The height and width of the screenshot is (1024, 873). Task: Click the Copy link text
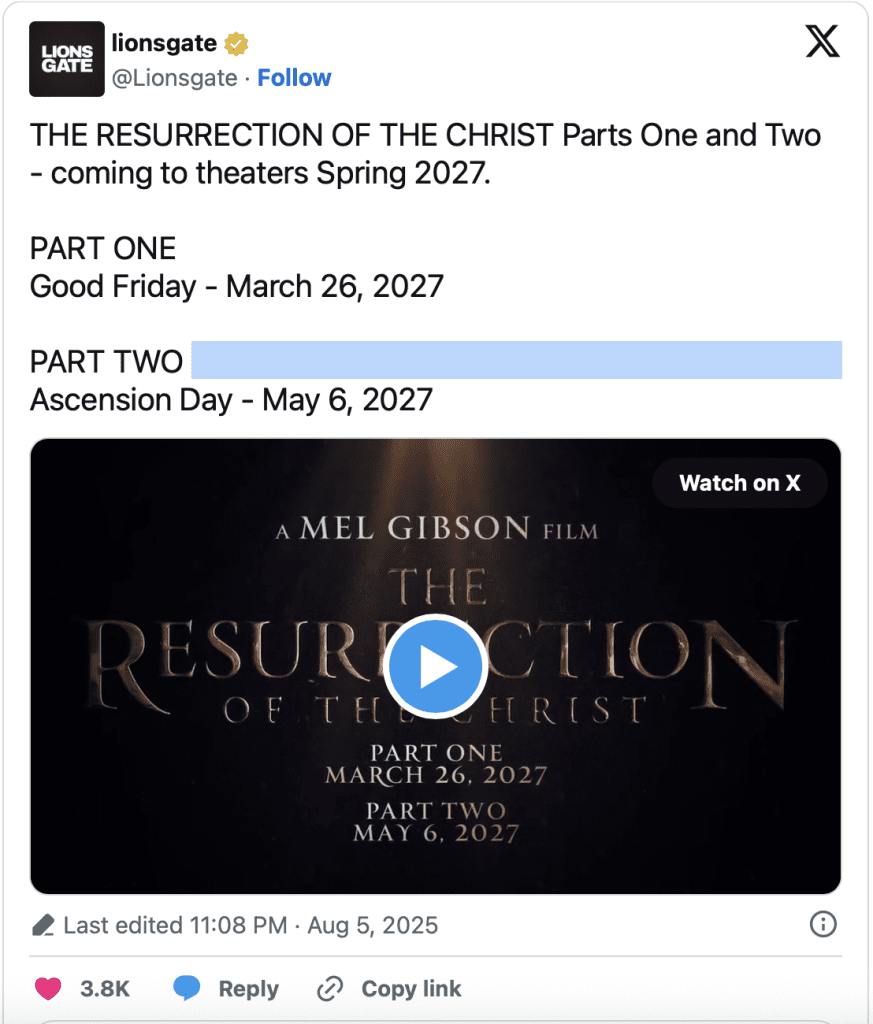(x=411, y=989)
